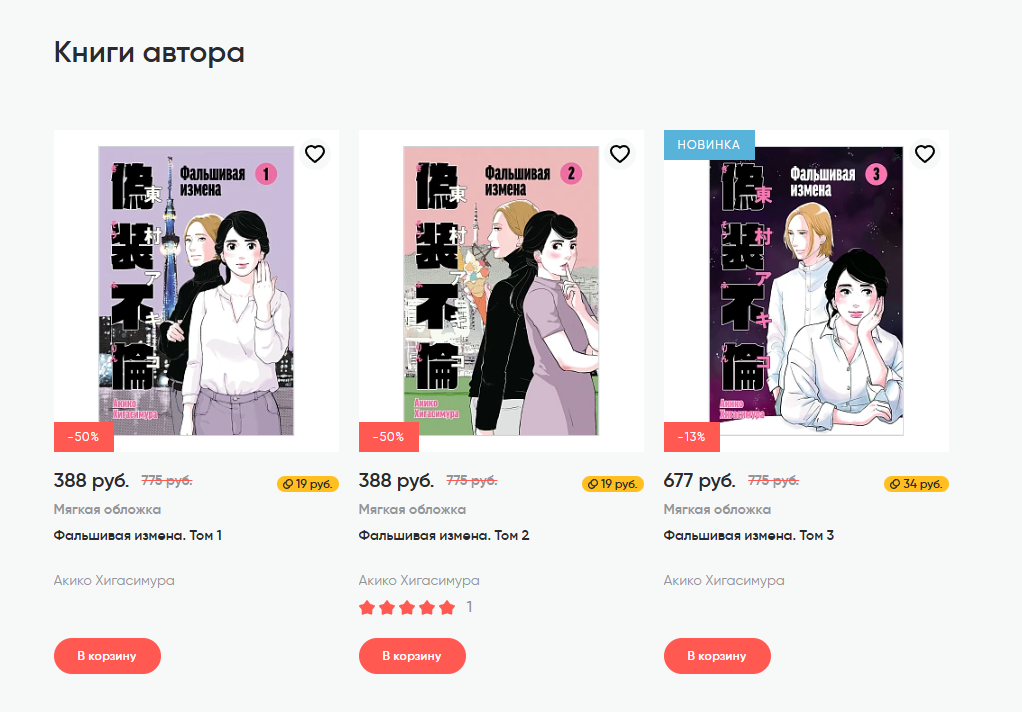The width and height of the screenshot is (1022, 712).
Task: Add Том 1 to cart with В корзину
Action: coord(108,656)
